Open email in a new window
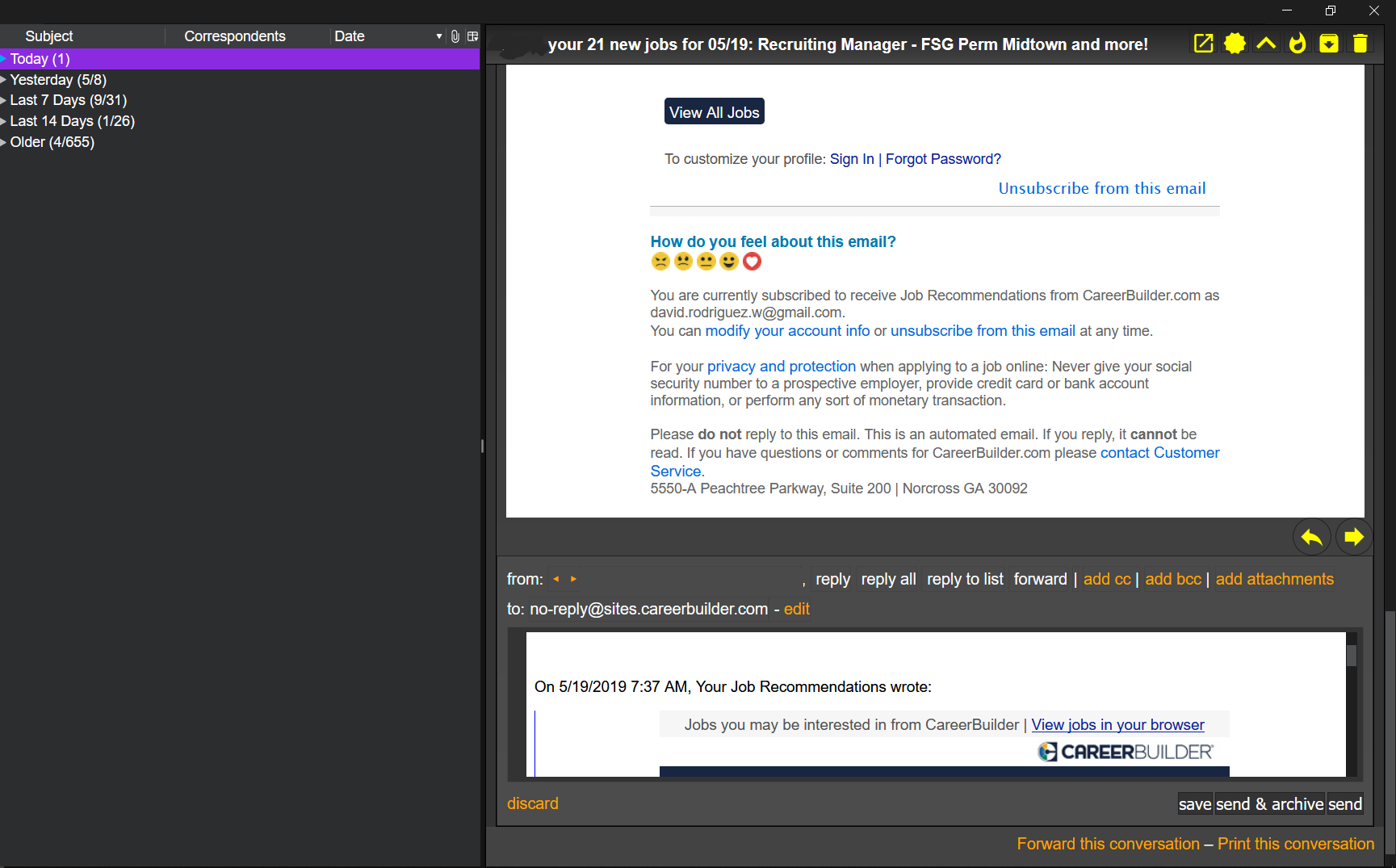The height and width of the screenshot is (868, 1396). 1203,44
